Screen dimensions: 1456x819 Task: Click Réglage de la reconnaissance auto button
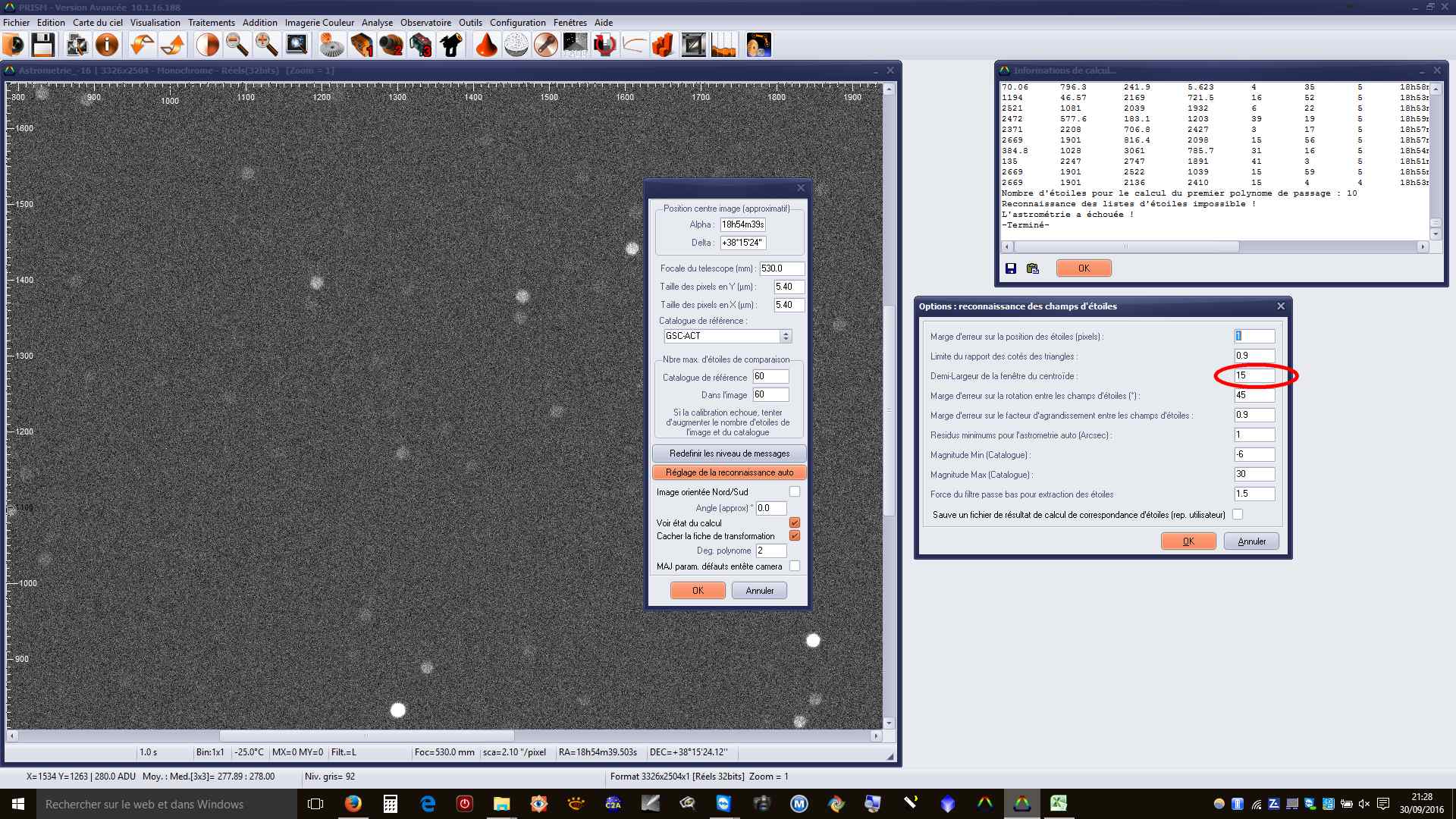click(729, 472)
